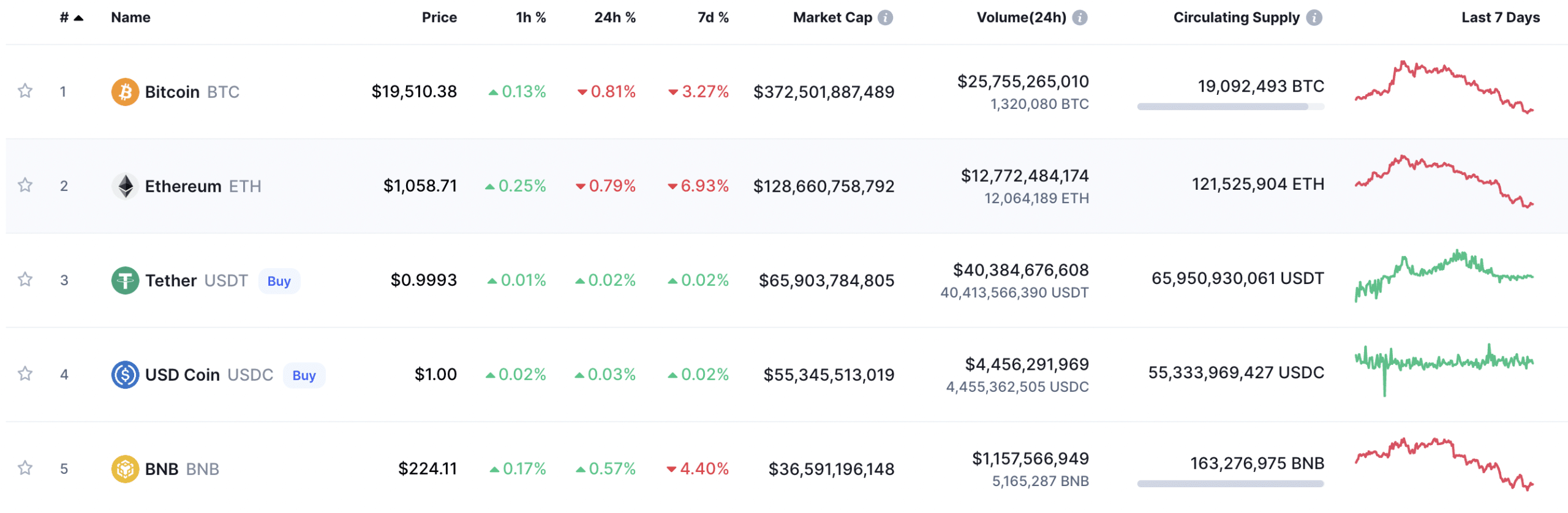The image size is (1568, 513).
Task: Click BNB volume $1,157,566,949
Action: point(1030,459)
